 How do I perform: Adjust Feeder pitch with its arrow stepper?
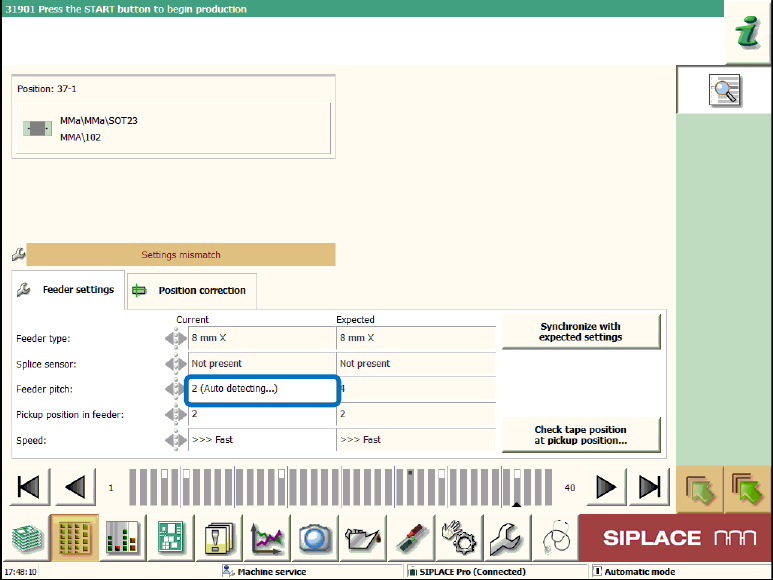click(x=175, y=389)
